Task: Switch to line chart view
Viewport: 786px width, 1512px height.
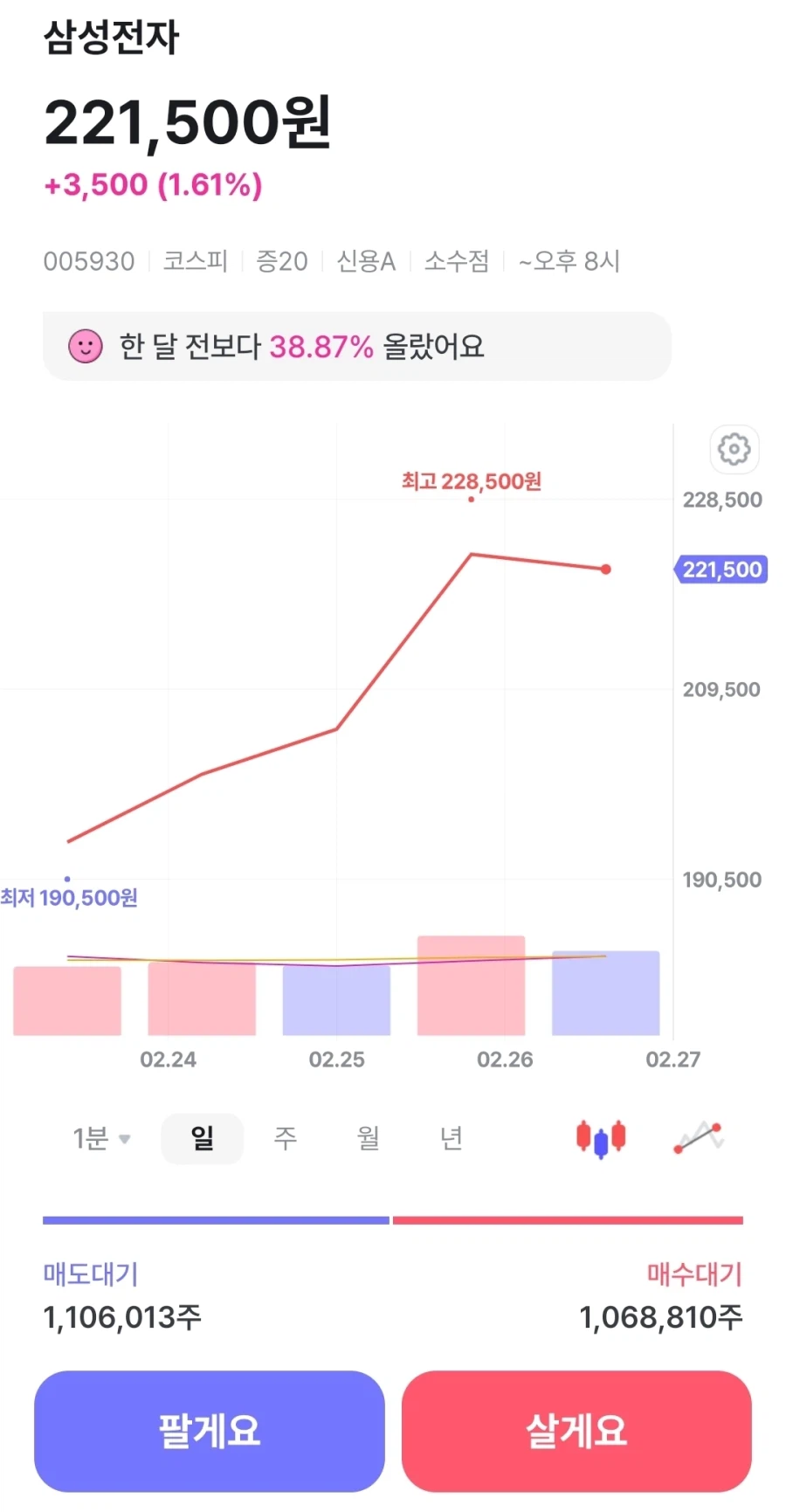Action: [x=699, y=1138]
